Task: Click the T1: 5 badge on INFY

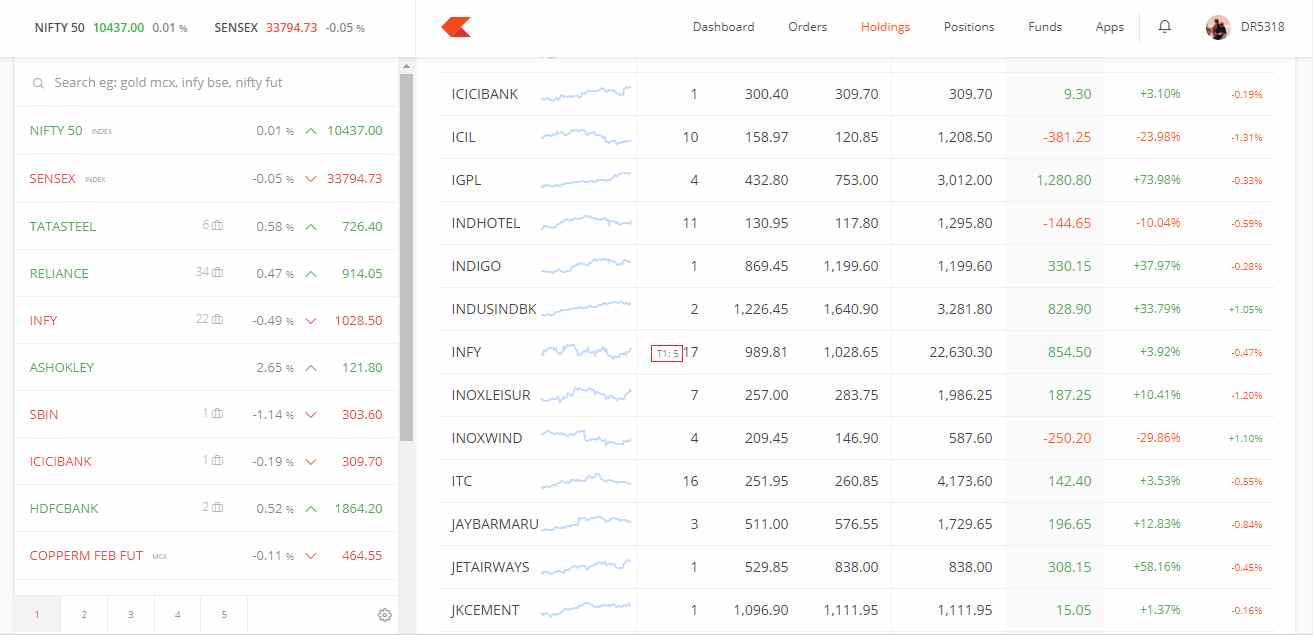Action: (666, 353)
